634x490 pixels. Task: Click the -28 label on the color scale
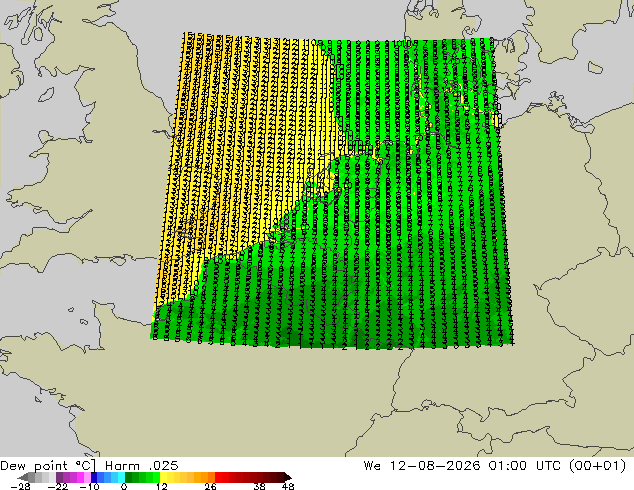pos(20,486)
